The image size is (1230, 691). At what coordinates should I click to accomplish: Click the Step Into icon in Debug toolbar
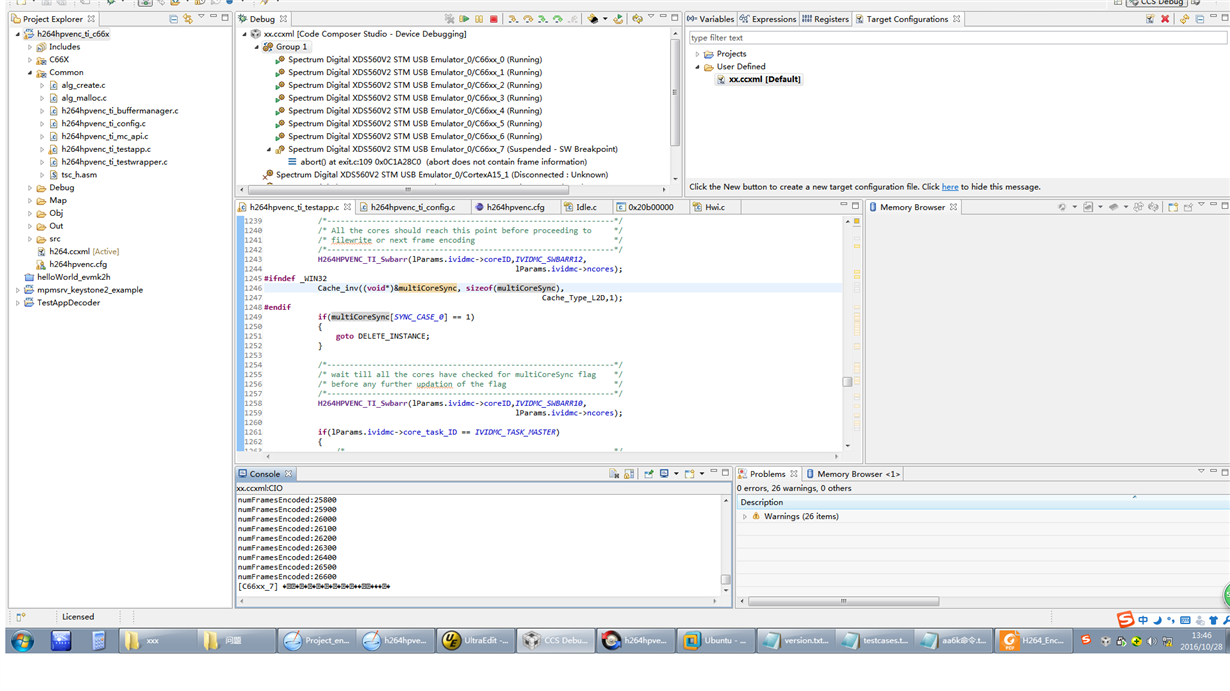pos(513,19)
